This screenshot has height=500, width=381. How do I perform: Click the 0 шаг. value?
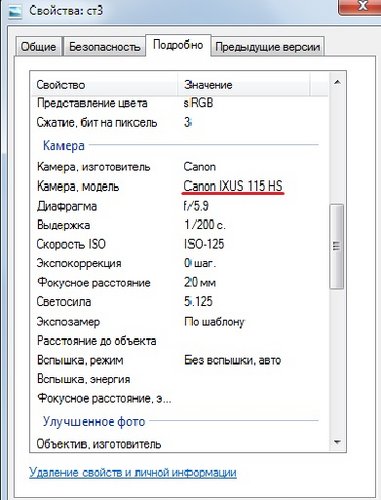(x=200, y=263)
